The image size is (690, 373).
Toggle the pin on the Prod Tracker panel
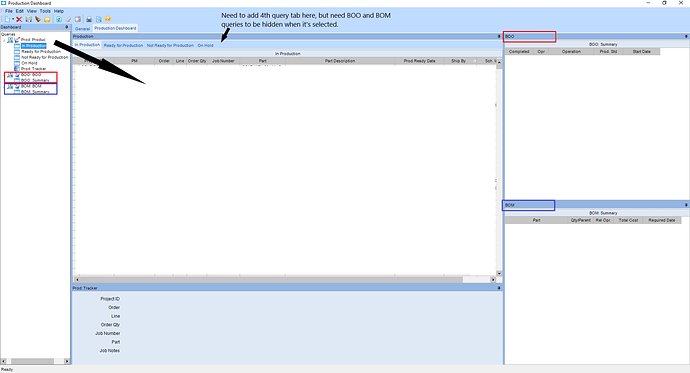click(x=499, y=288)
